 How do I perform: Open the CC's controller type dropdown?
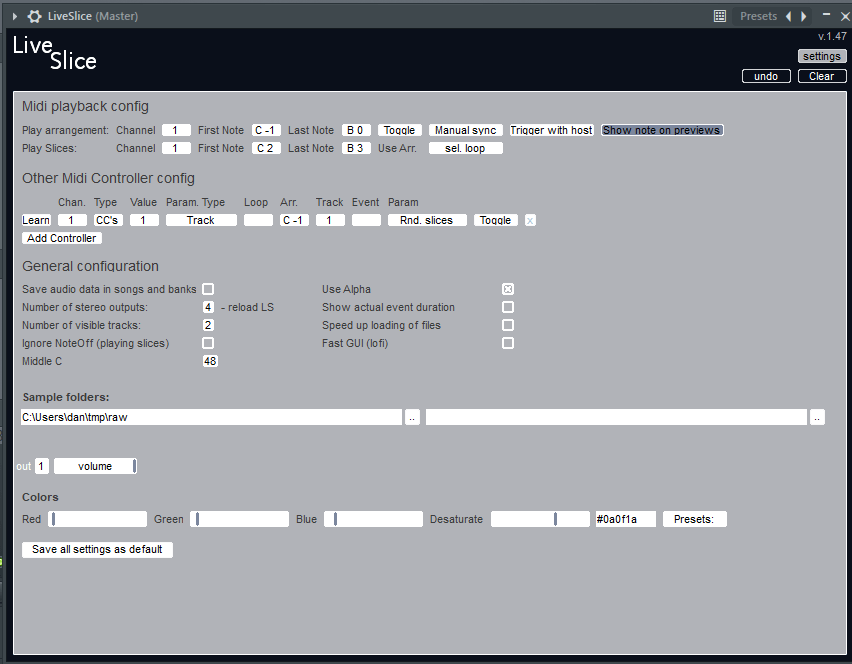(x=108, y=220)
